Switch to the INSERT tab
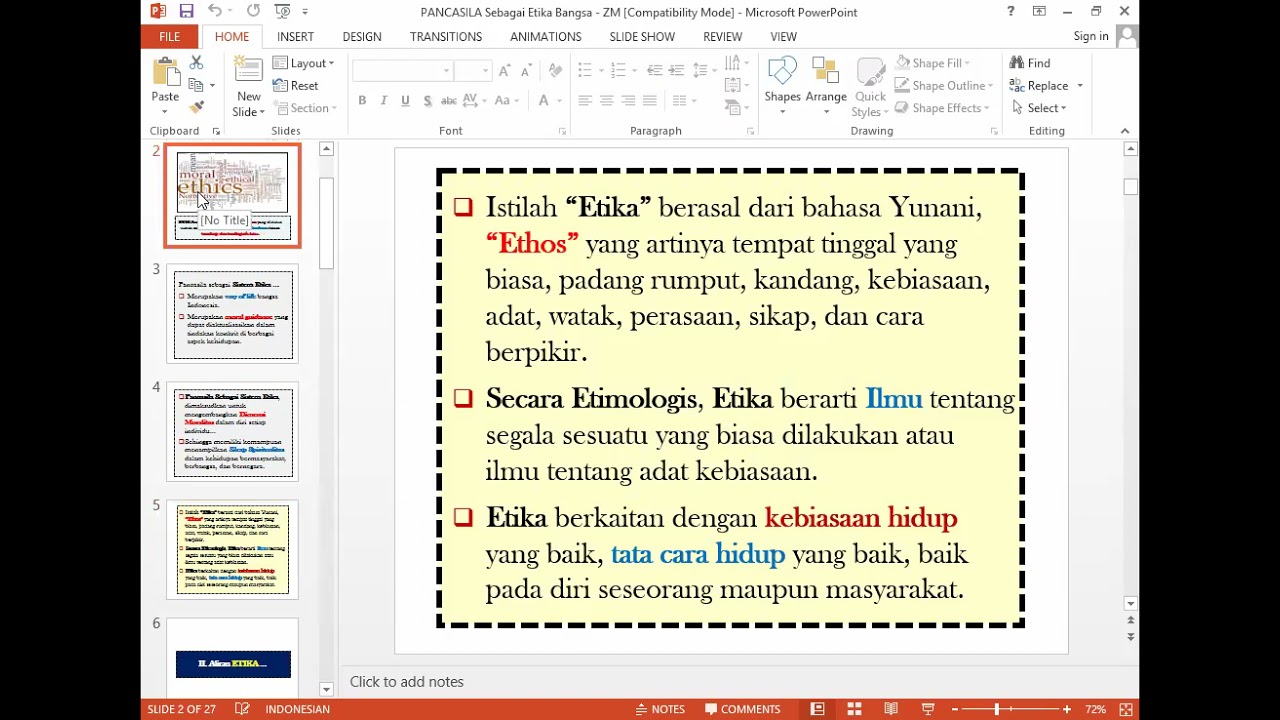1280x720 pixels. [295, 37]
